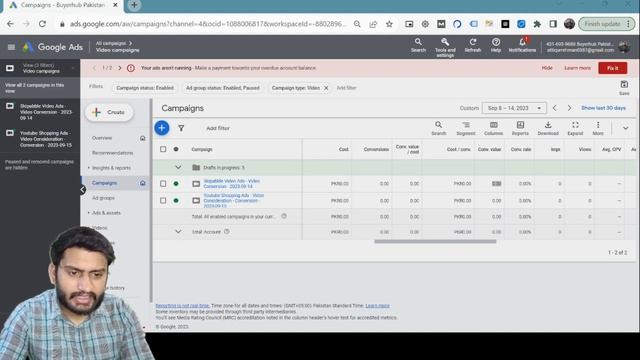The image size is (640, 360).
Task: Click Finish update browser button
Action: coord(606,24)
